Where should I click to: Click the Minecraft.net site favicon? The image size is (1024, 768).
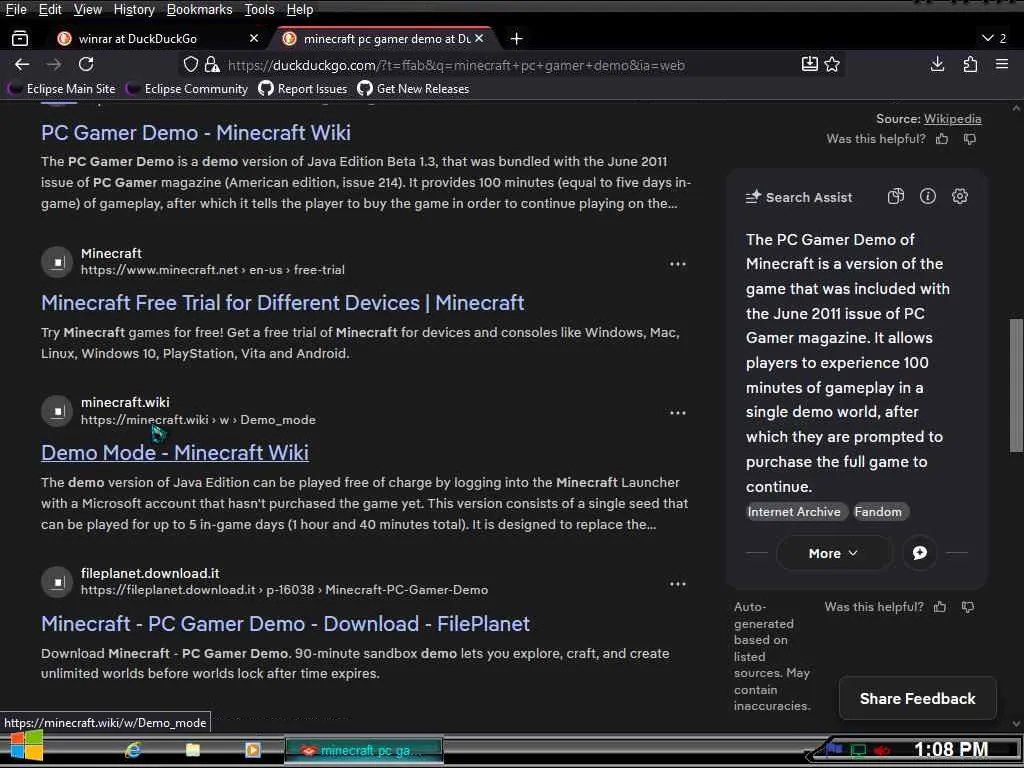click(x=57, y=262)
